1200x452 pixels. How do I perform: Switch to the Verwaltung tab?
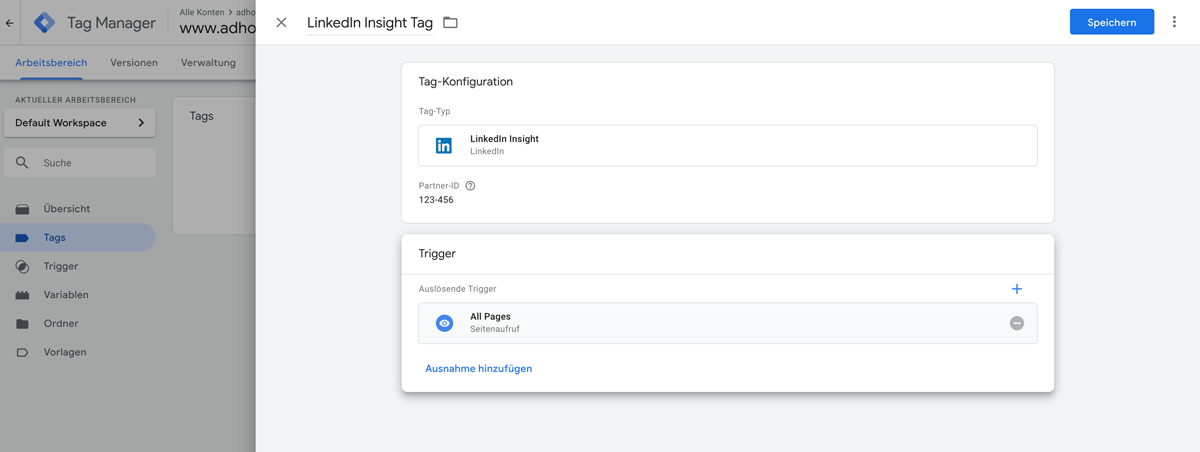tap(208, 62)
